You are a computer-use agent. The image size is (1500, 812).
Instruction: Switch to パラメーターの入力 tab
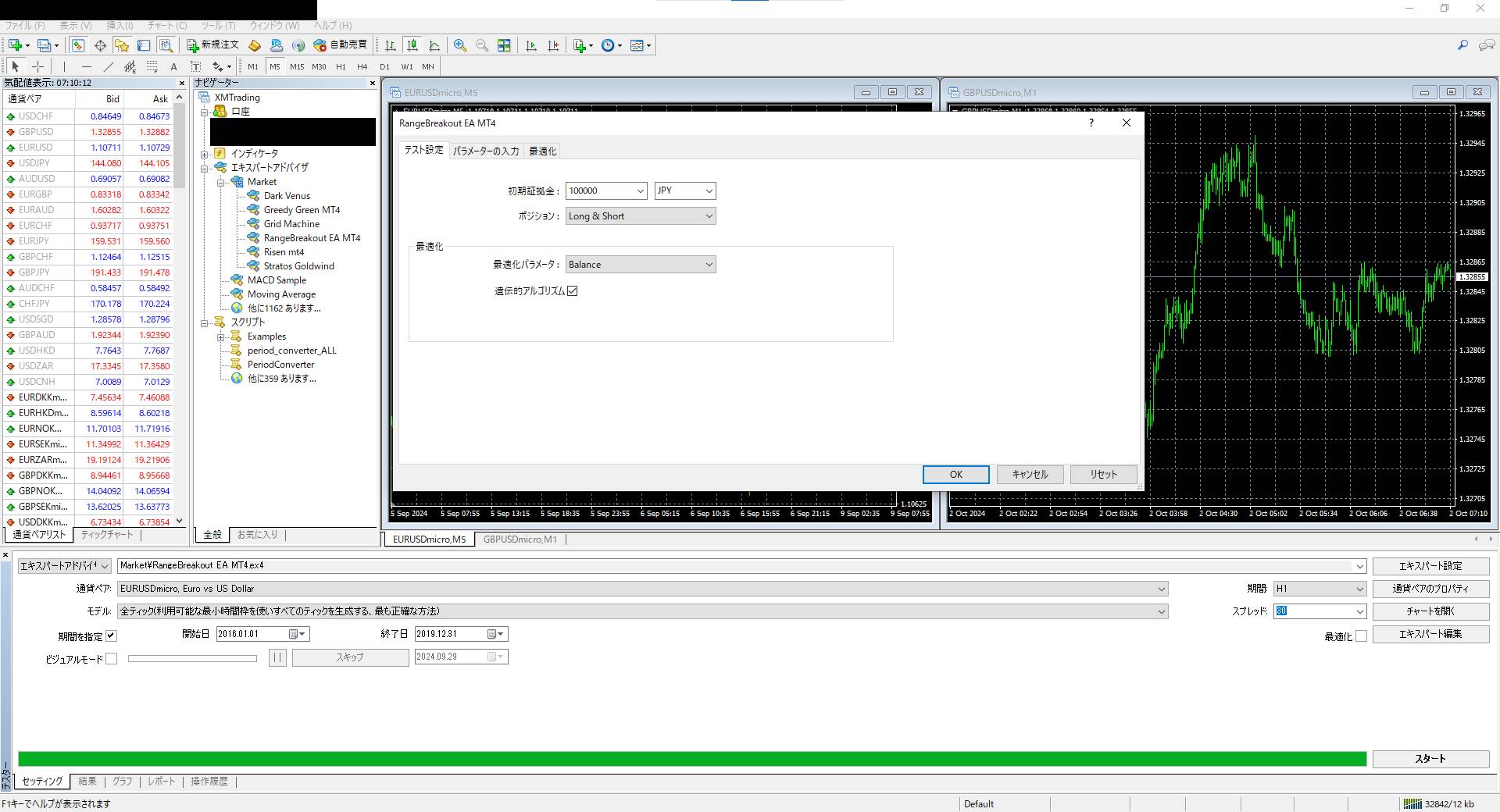pos(486,151)
